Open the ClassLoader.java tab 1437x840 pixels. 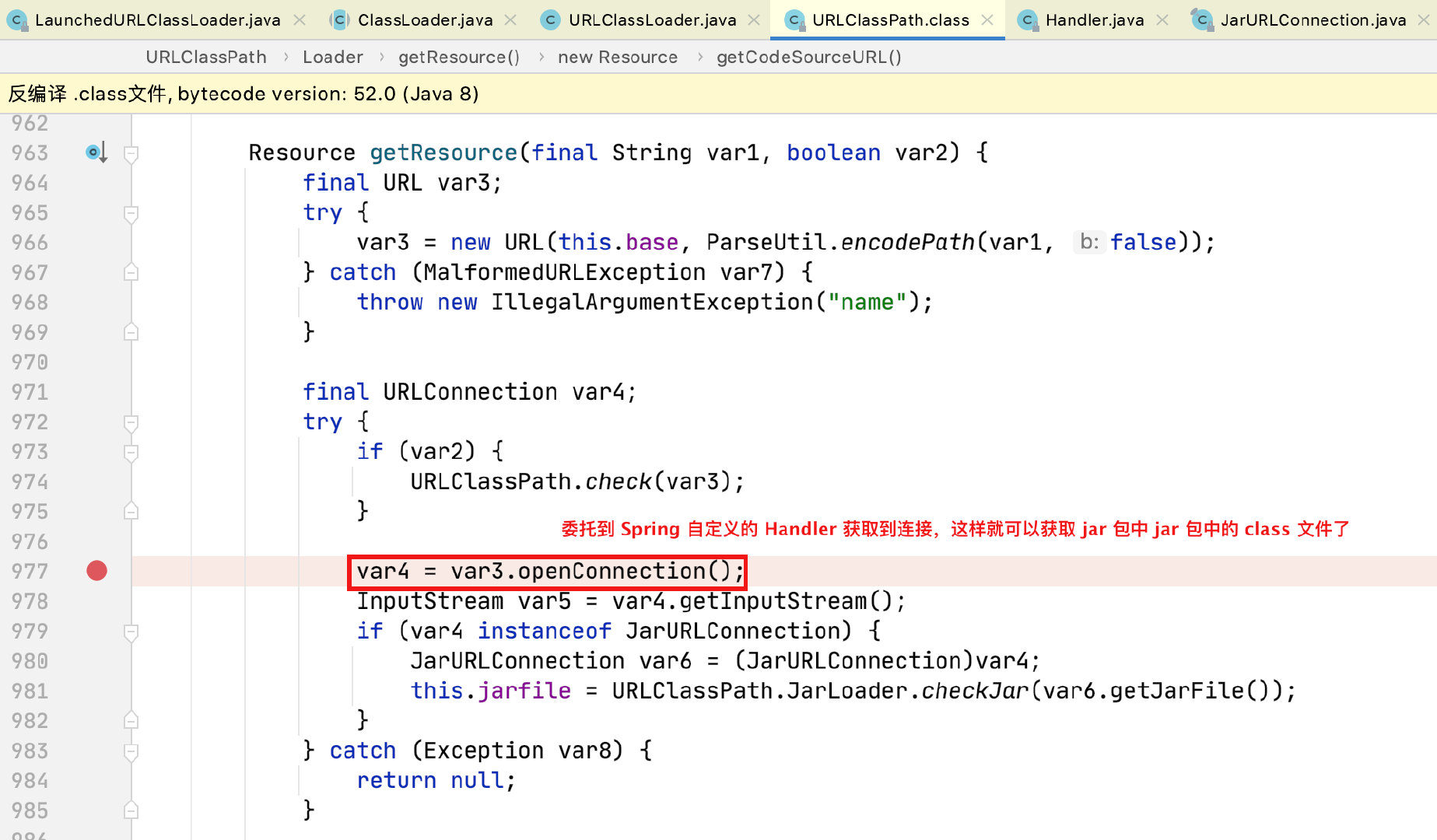(x=425, y=20)
